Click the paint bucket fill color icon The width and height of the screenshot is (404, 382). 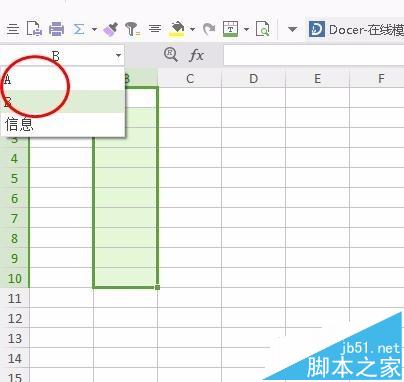coord(177,29)
